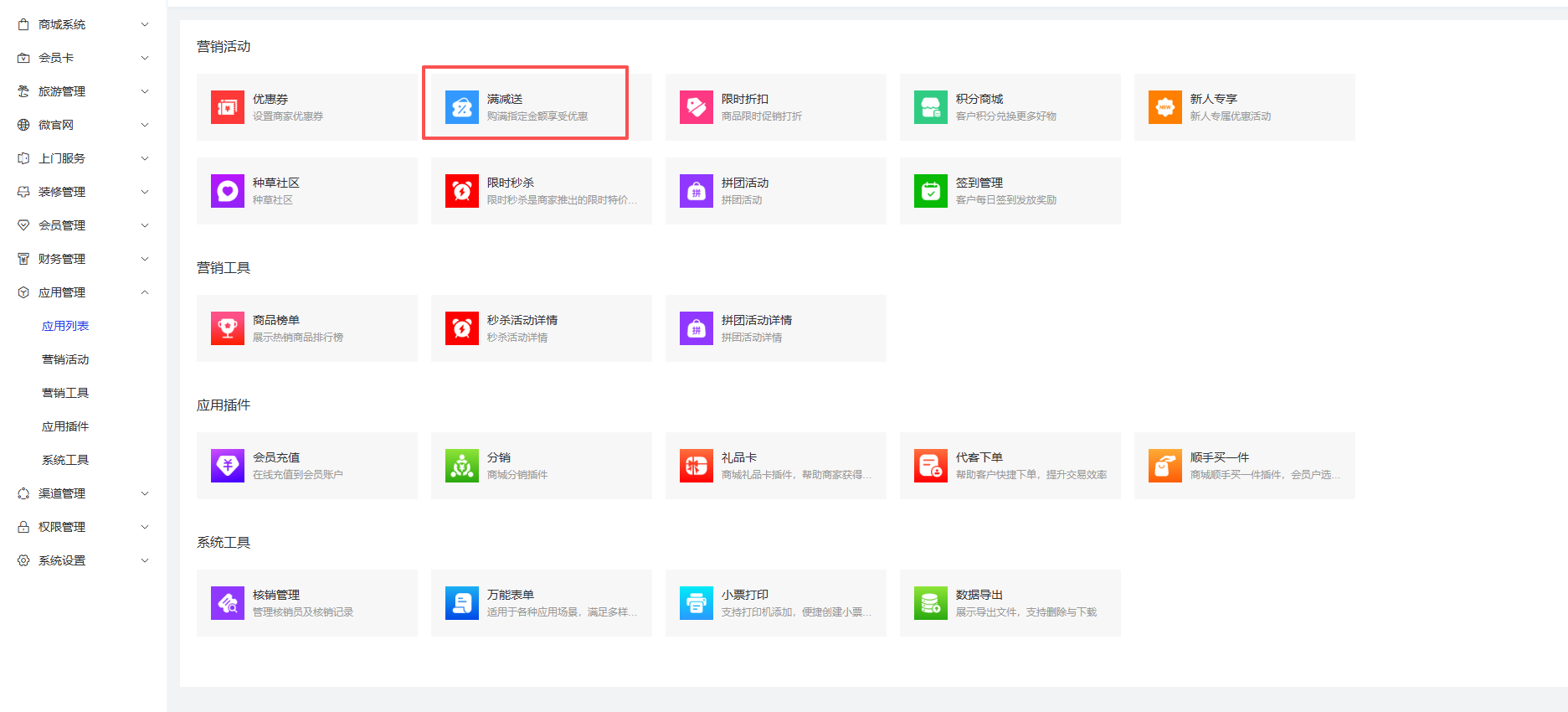Open the blue 满减送 discount icon
Image resolution: width=1568 pixels, height=712 pixels.
pyautogui.click(x=461, y=107)
